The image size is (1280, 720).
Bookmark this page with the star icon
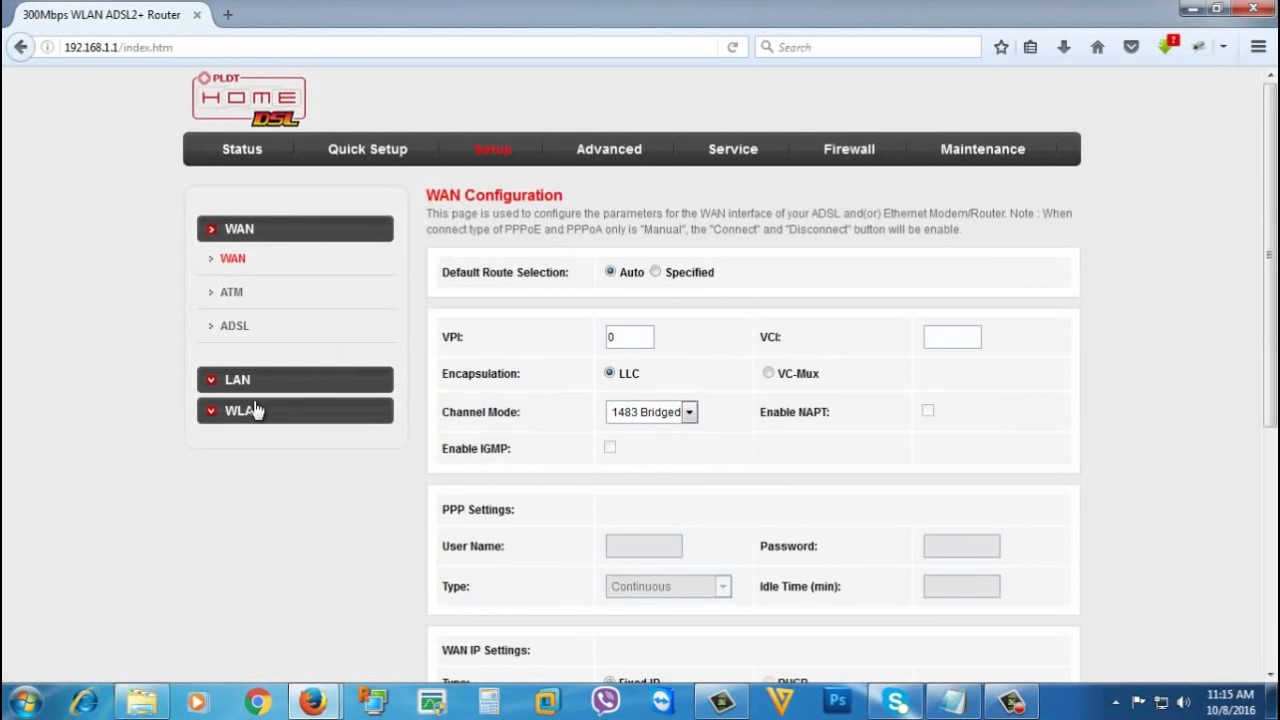click(1001, 47)
